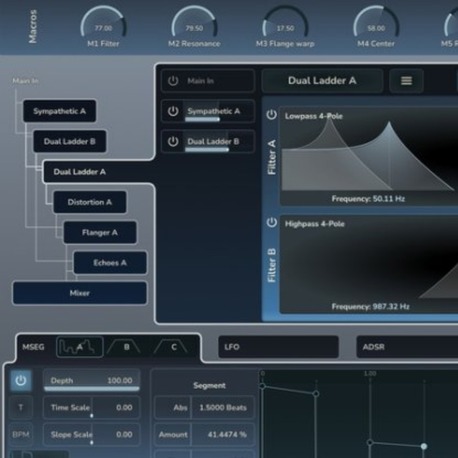
Task: Open Highpass 4-Pole filter type selector
Action: coord(315,224)
